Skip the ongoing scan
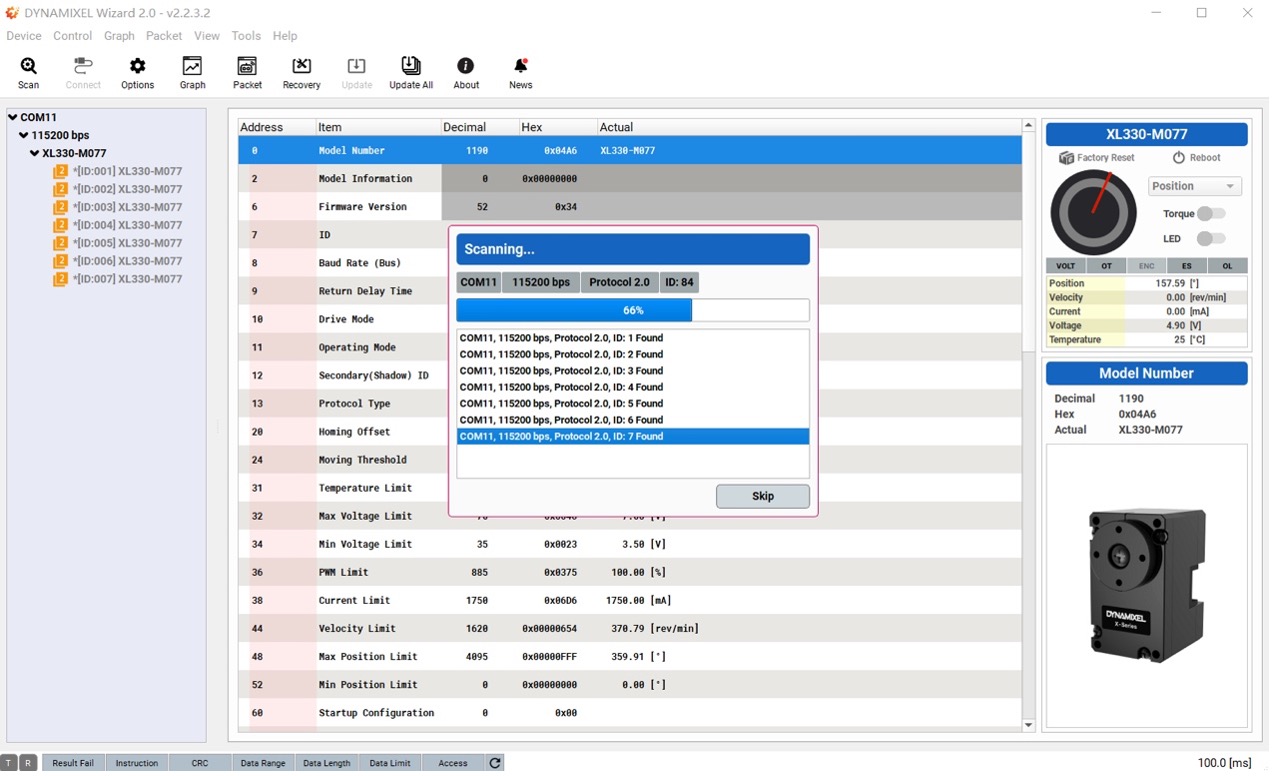Image resolution: width=1274 pixels, height=776 pixels. click(763, 496)
